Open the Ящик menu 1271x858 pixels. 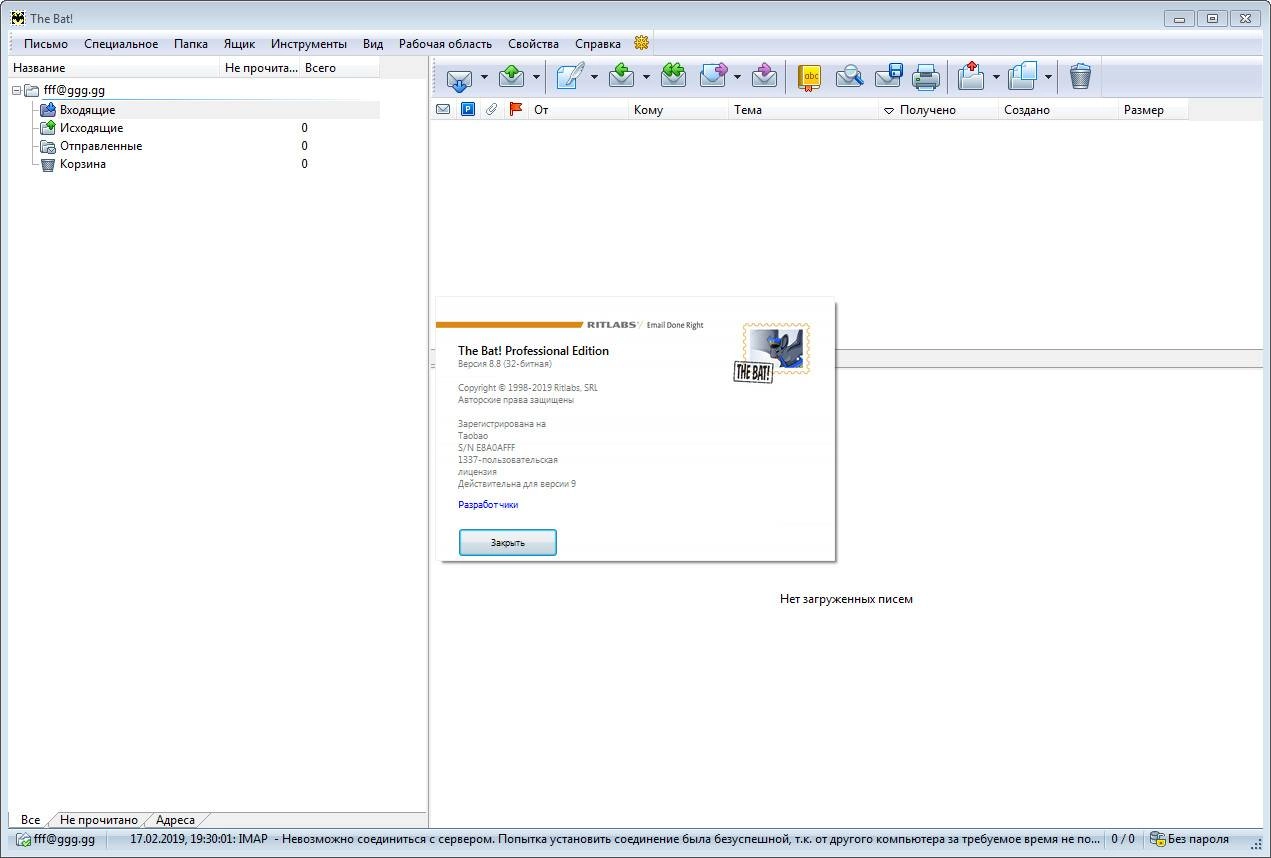pyautogui.click(x=239, y=43)
